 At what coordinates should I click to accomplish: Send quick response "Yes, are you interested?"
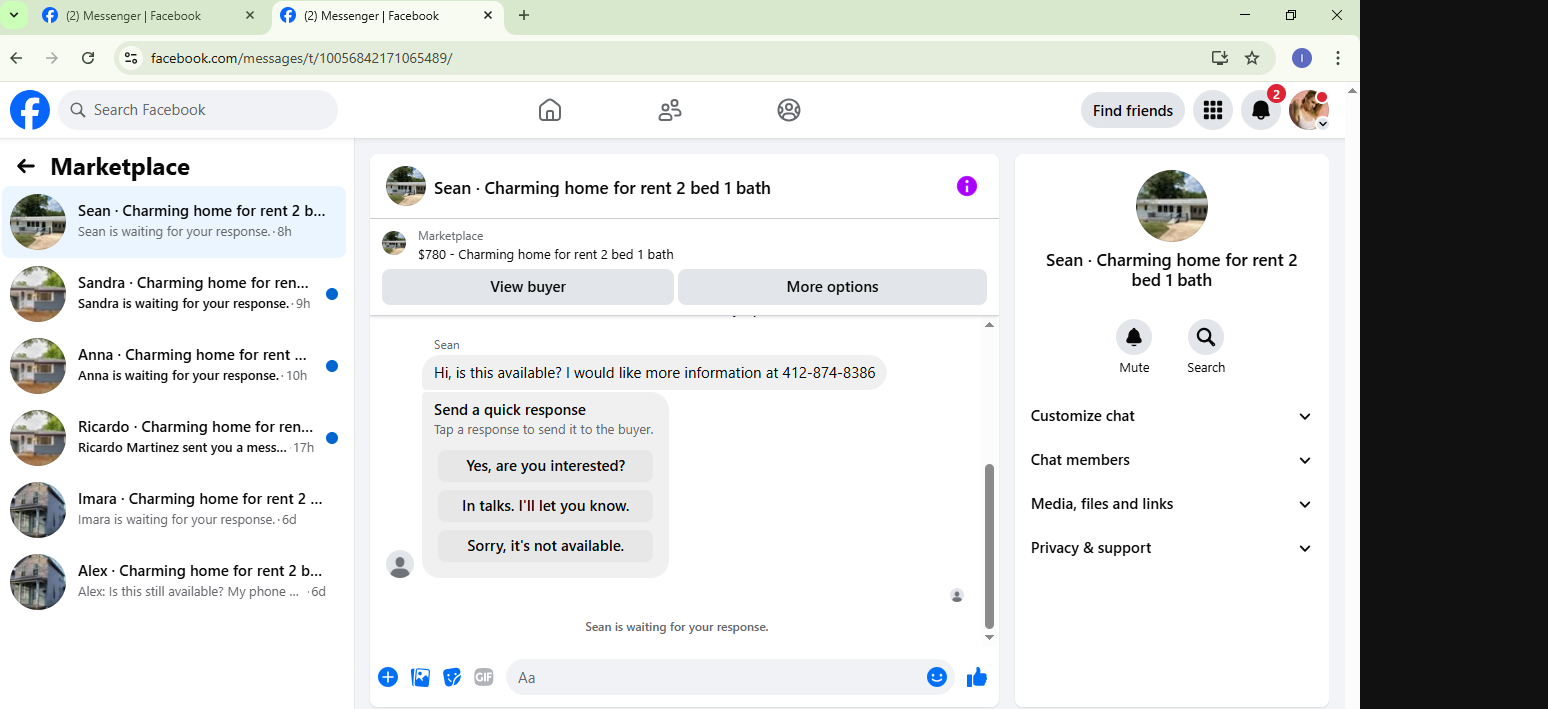545,466
